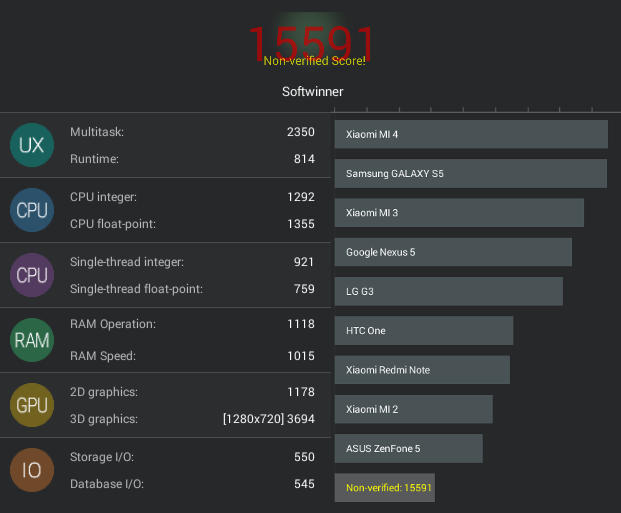Click the purple single-thread CPU icon
The width and height of the screenshot is (621, 513).
pyautogui.click(x=32, y=275)
